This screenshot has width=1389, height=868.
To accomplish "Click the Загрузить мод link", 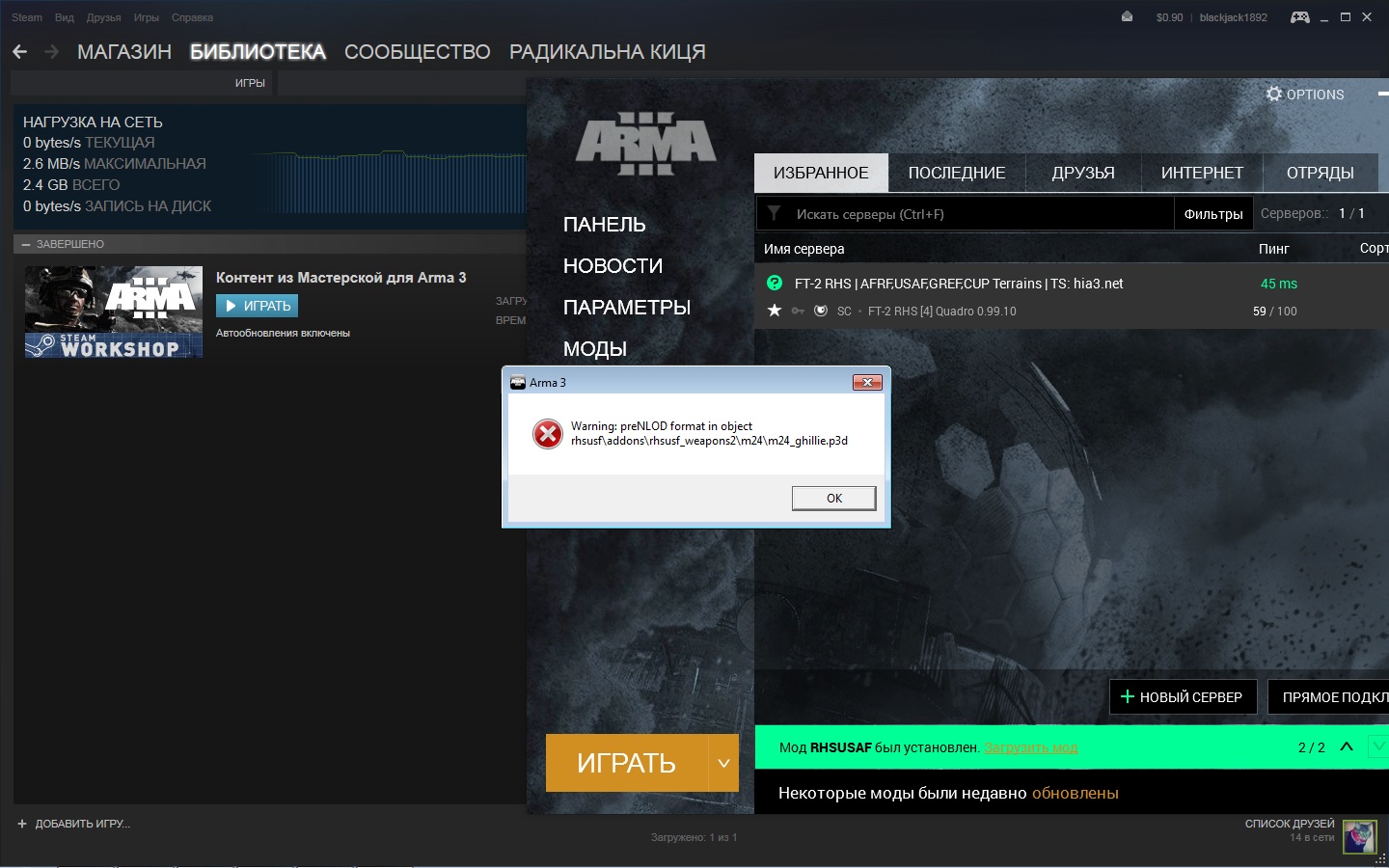I will coord(1030,747).
